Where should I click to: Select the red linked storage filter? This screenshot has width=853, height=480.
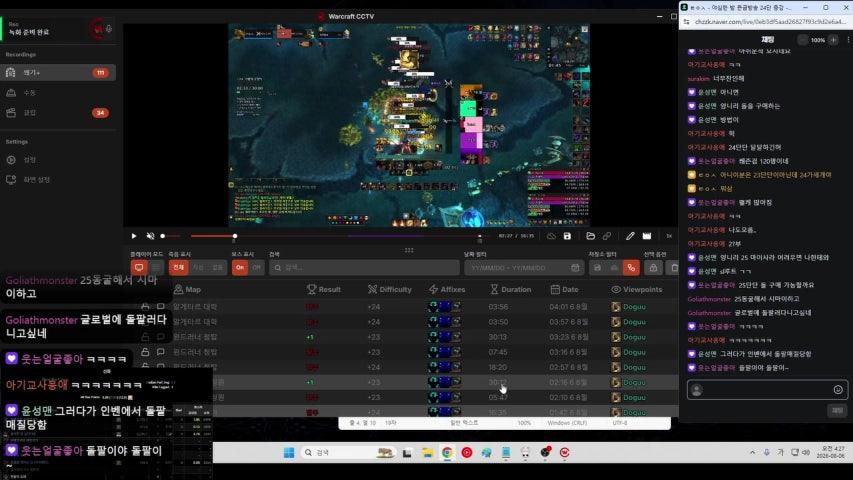click(x=631, y=268)
